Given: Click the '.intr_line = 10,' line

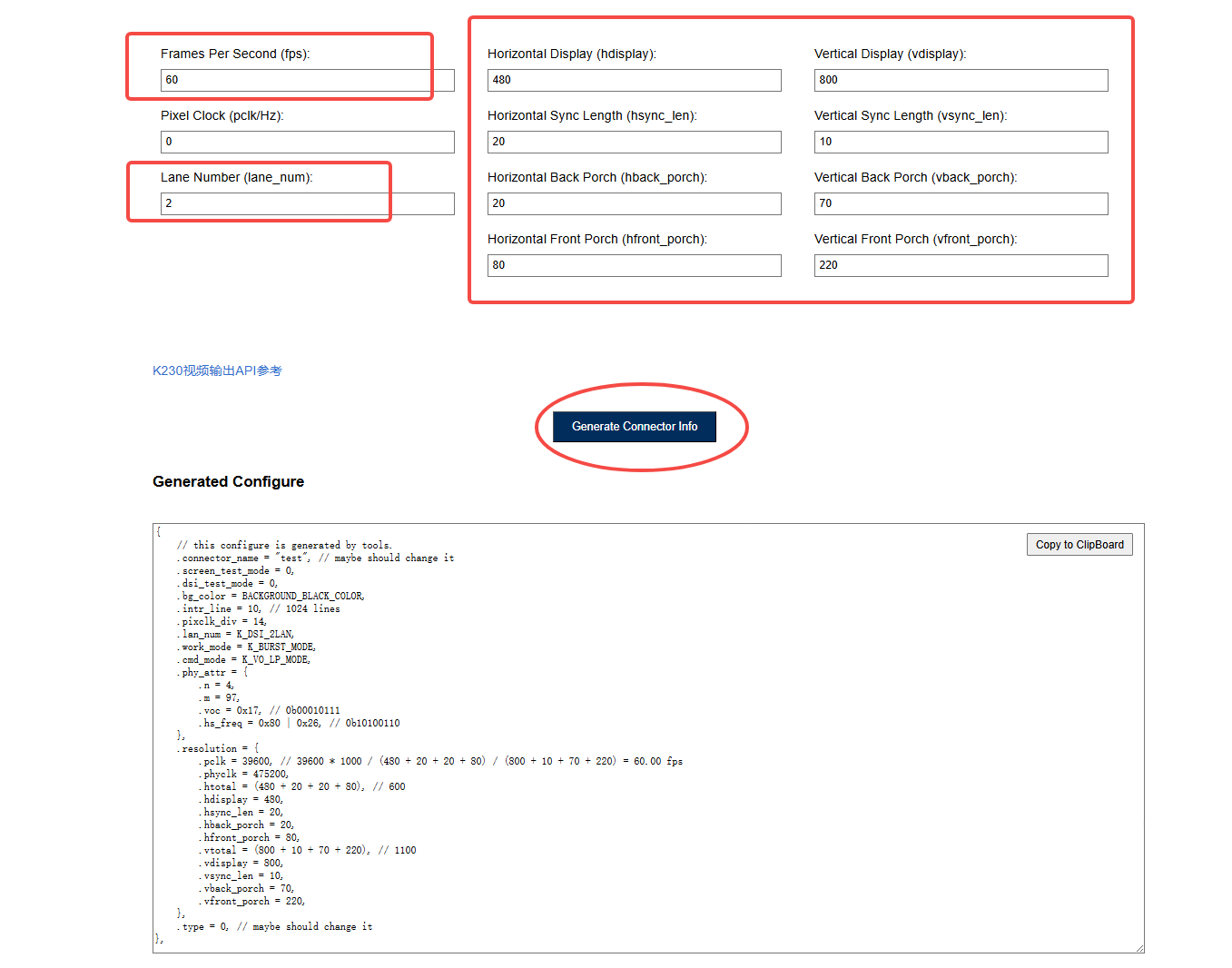Looking at the screenshot, I should (x=259, y=609).
